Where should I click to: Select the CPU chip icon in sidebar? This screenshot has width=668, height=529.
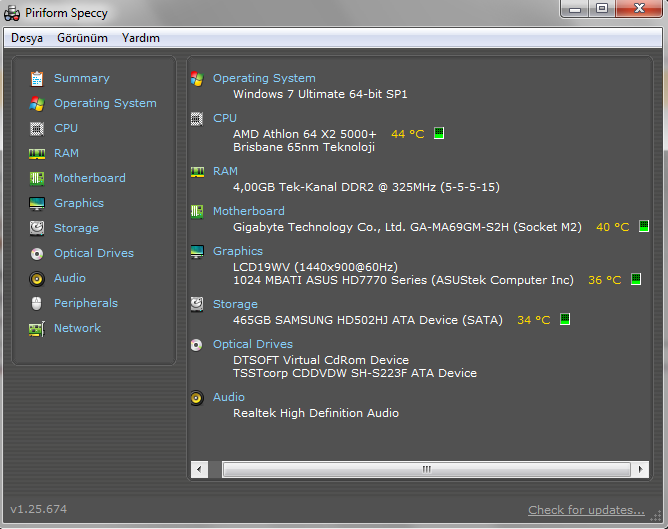pyautogui.click(x=37, y=128)
